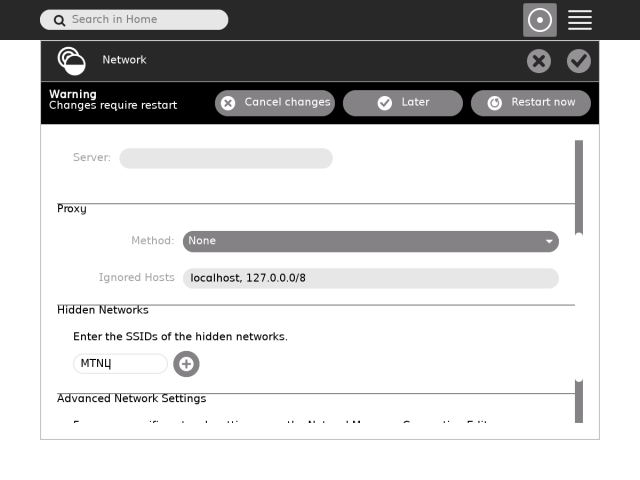Click the Hidden Networks section heading

click(x=103, y=310)
